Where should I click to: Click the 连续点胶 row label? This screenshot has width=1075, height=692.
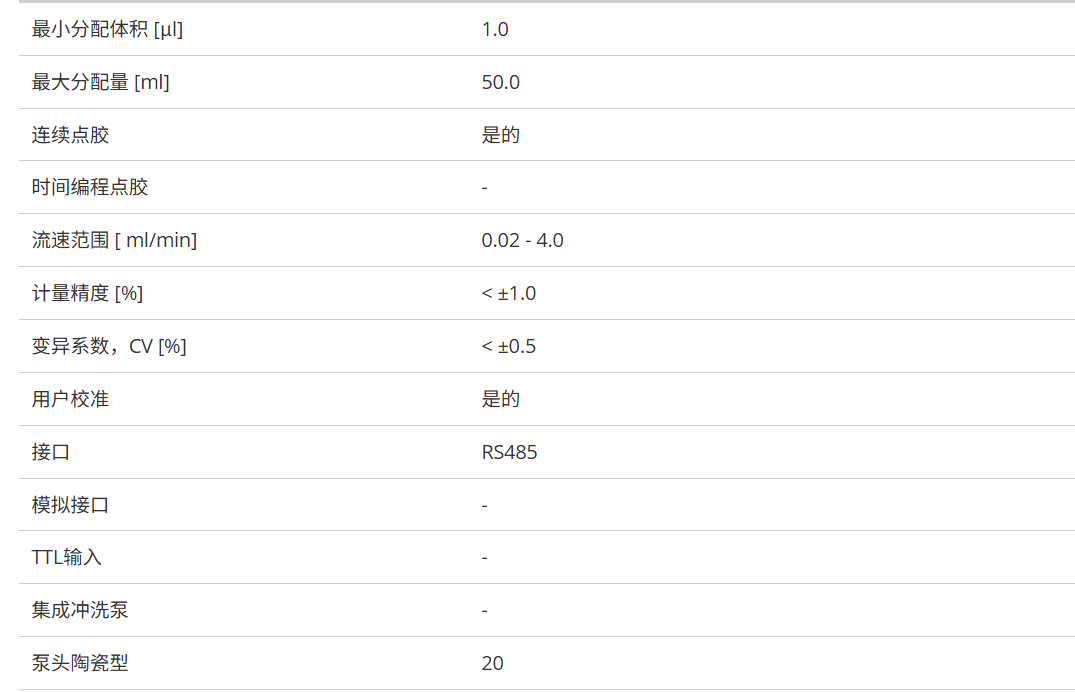[70, 135]
